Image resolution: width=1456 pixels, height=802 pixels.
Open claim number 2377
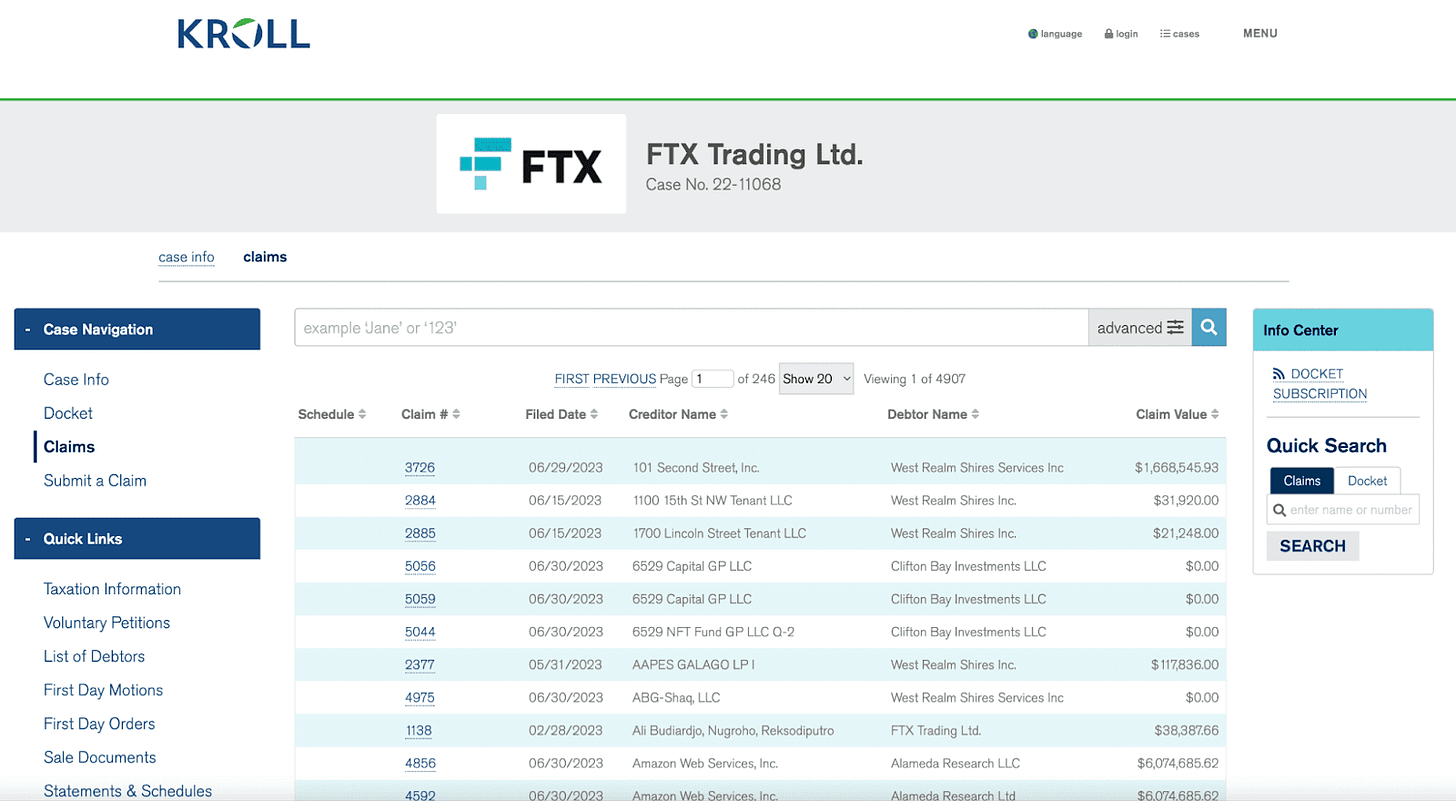(x=420, y=665)
